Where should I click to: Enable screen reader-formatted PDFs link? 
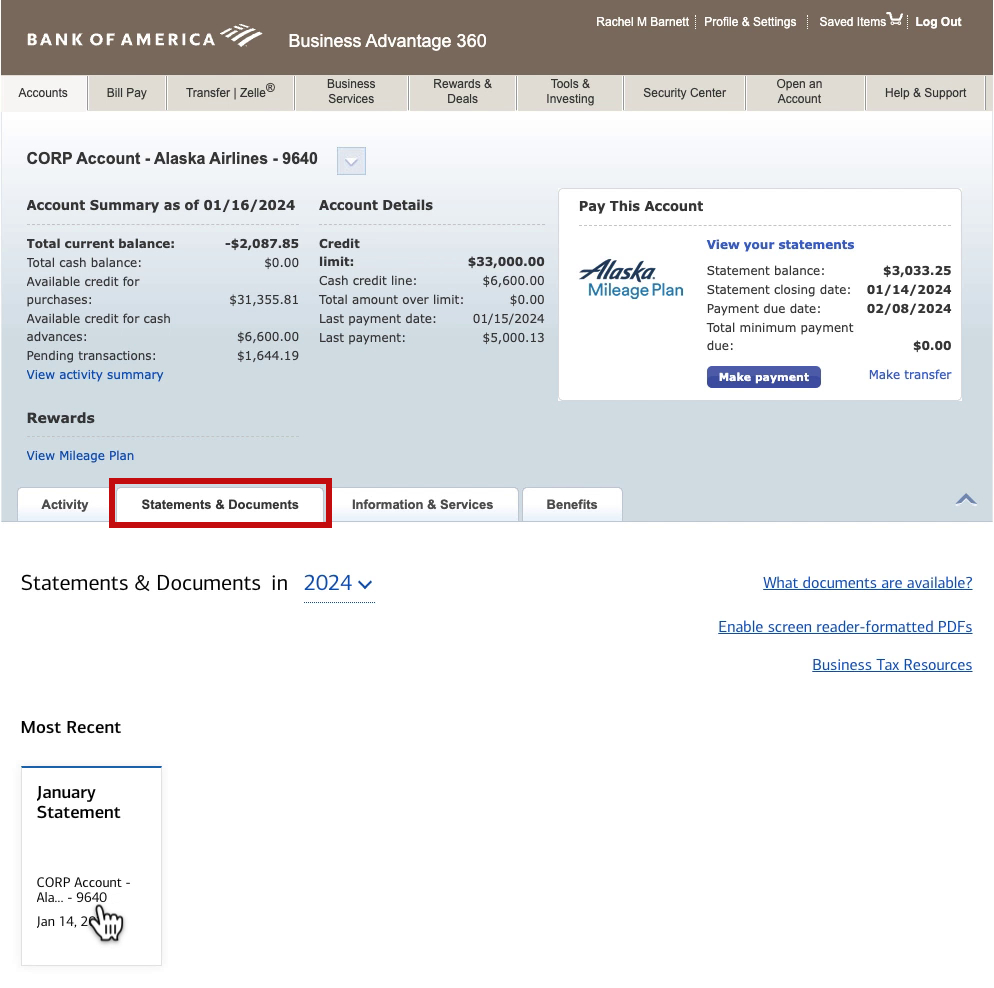(845, 627)
